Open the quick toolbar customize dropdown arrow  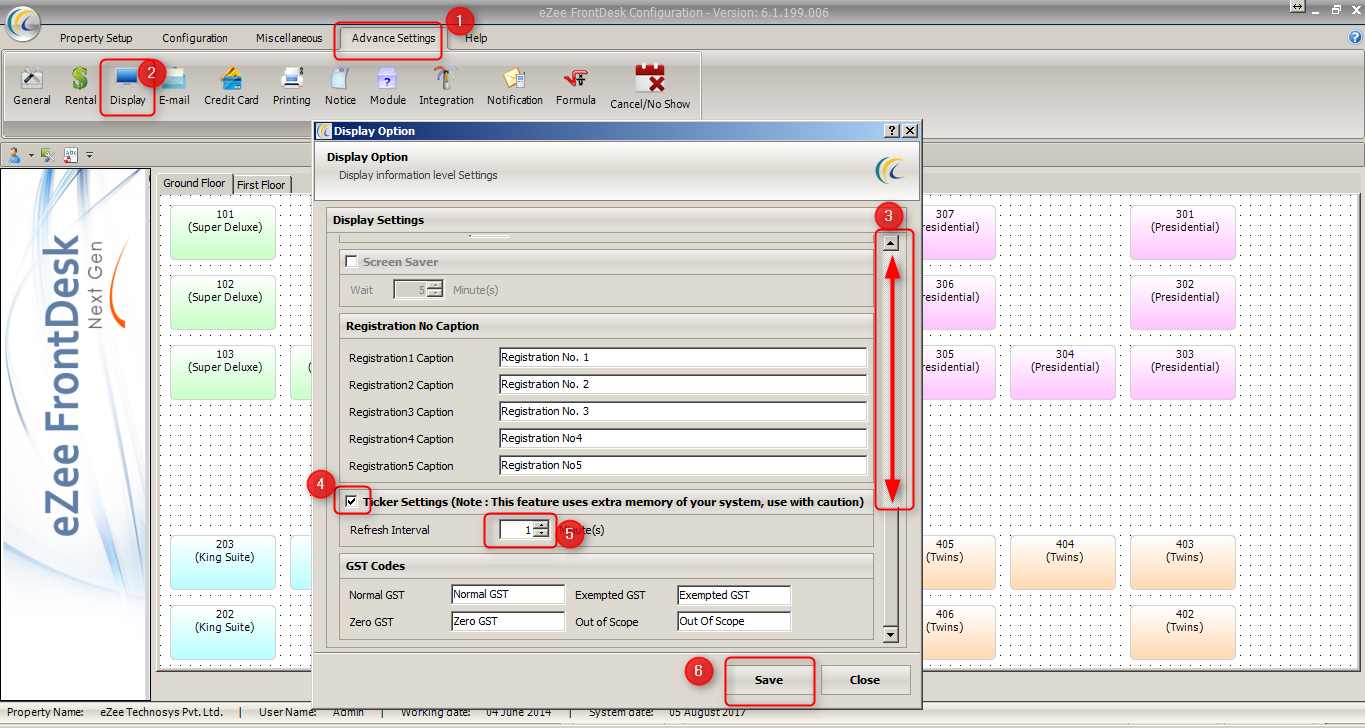coord(89,155)
